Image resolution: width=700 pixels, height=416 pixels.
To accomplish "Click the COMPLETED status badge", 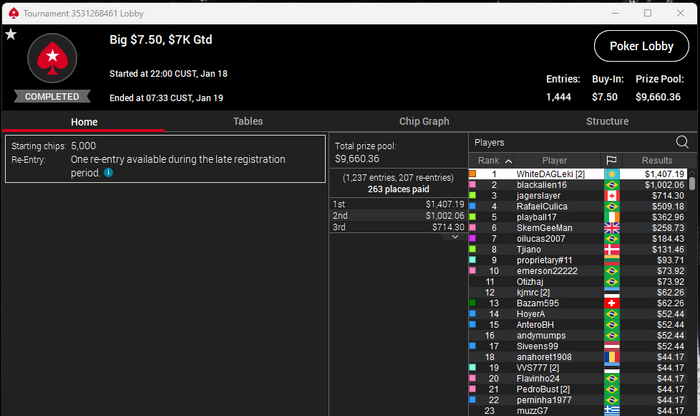I will 52,96.
